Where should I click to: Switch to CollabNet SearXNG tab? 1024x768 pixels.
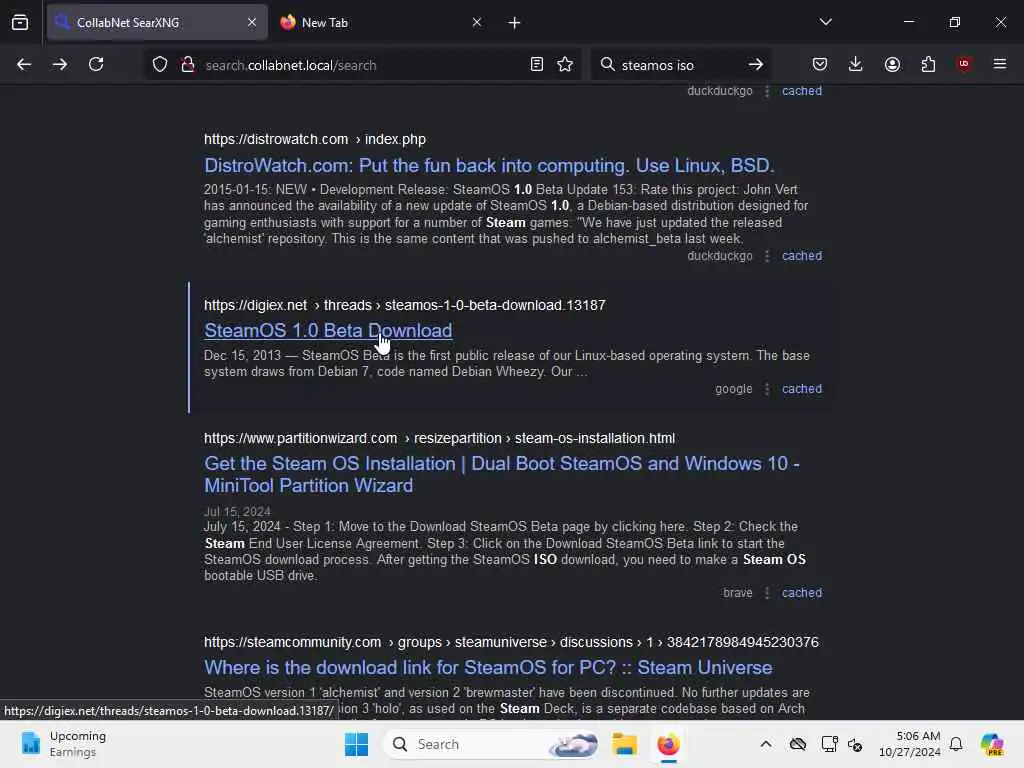(x=157, y=23)
